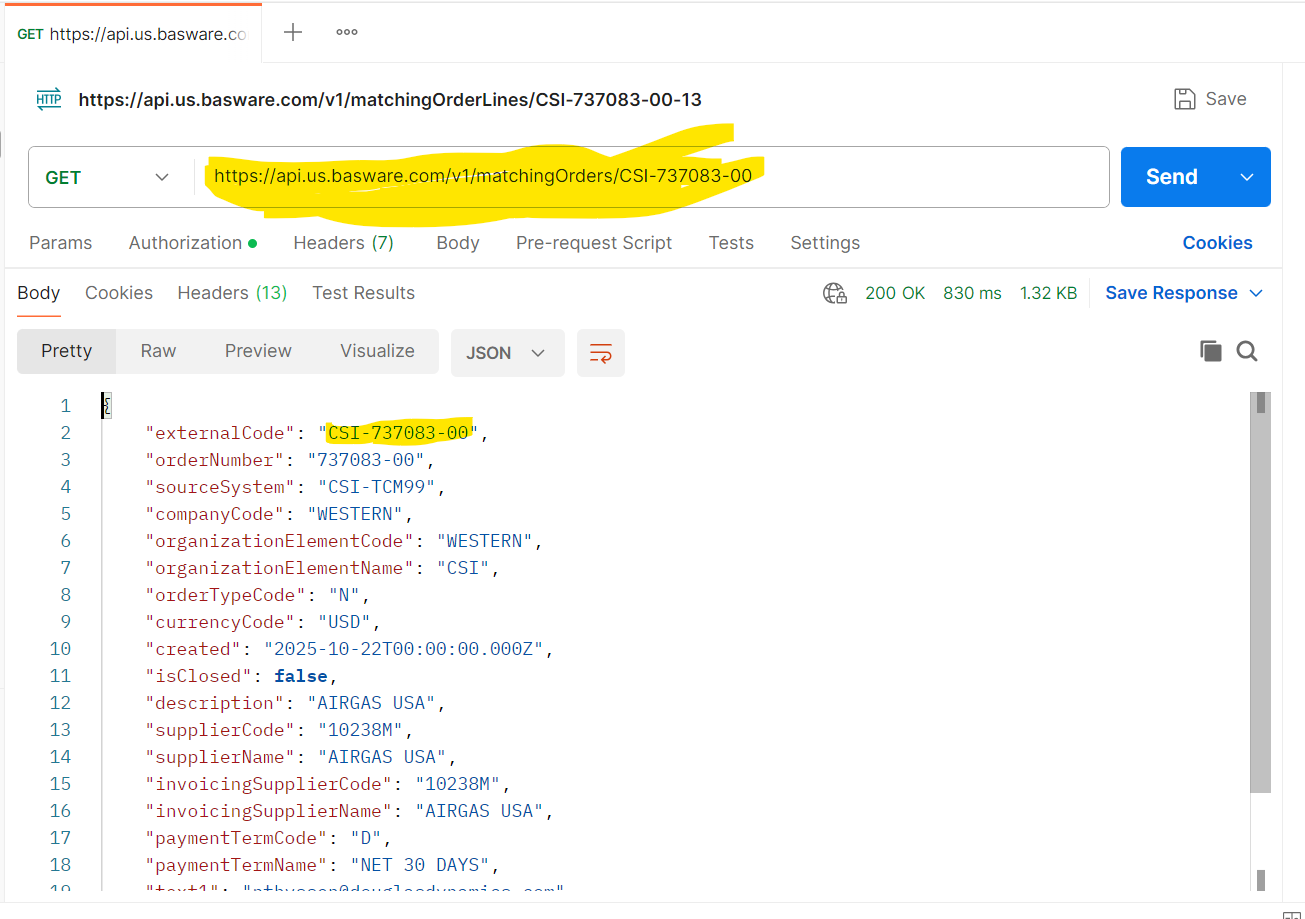Expand the JSON format dropdown
The height and width of the screenshot is (919, 1305).
click(507, 353)
